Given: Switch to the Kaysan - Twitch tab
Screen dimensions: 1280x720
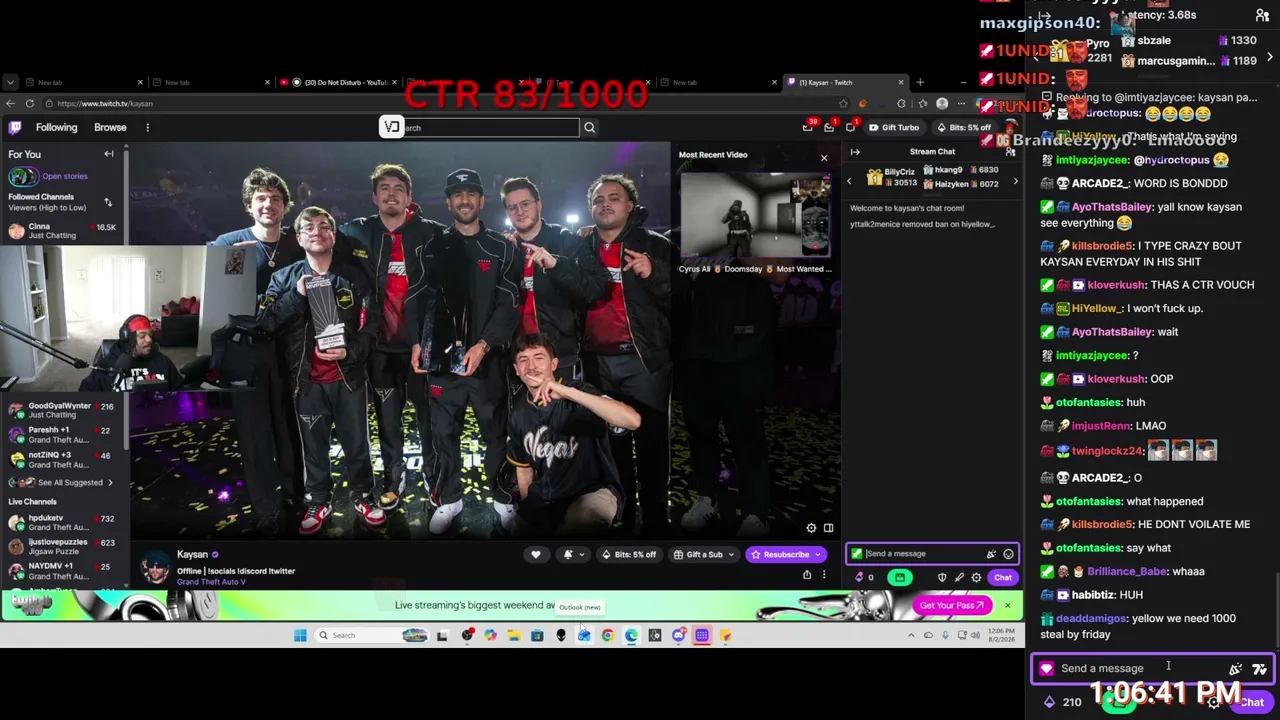Looking at the screenshot, I should (x=845, y=82).
